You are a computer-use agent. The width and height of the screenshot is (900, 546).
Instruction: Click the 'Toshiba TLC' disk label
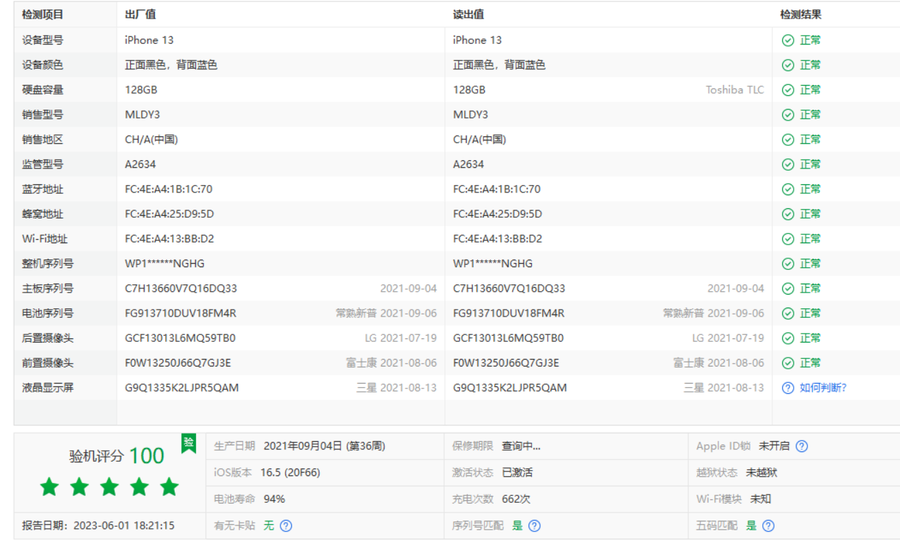734,90
